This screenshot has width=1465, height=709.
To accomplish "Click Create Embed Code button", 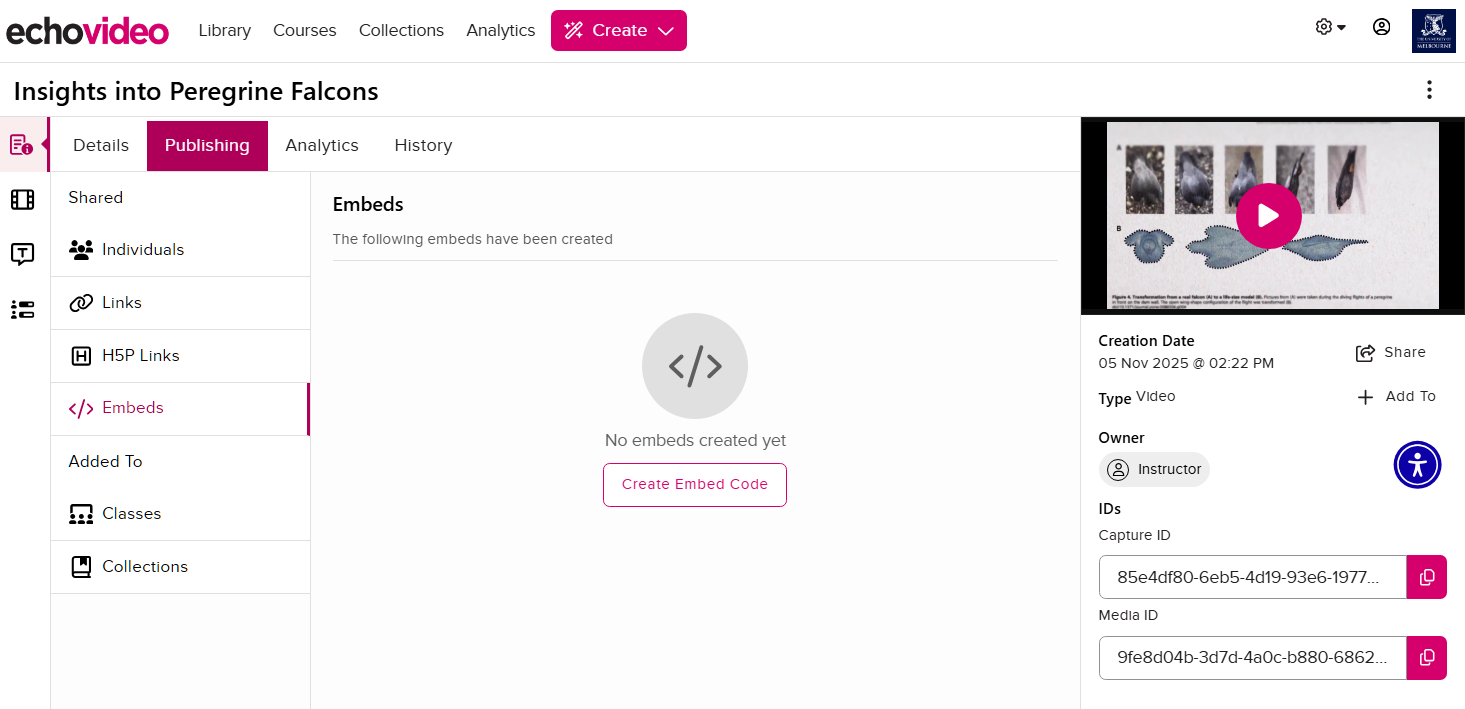I will coord(695,485).
